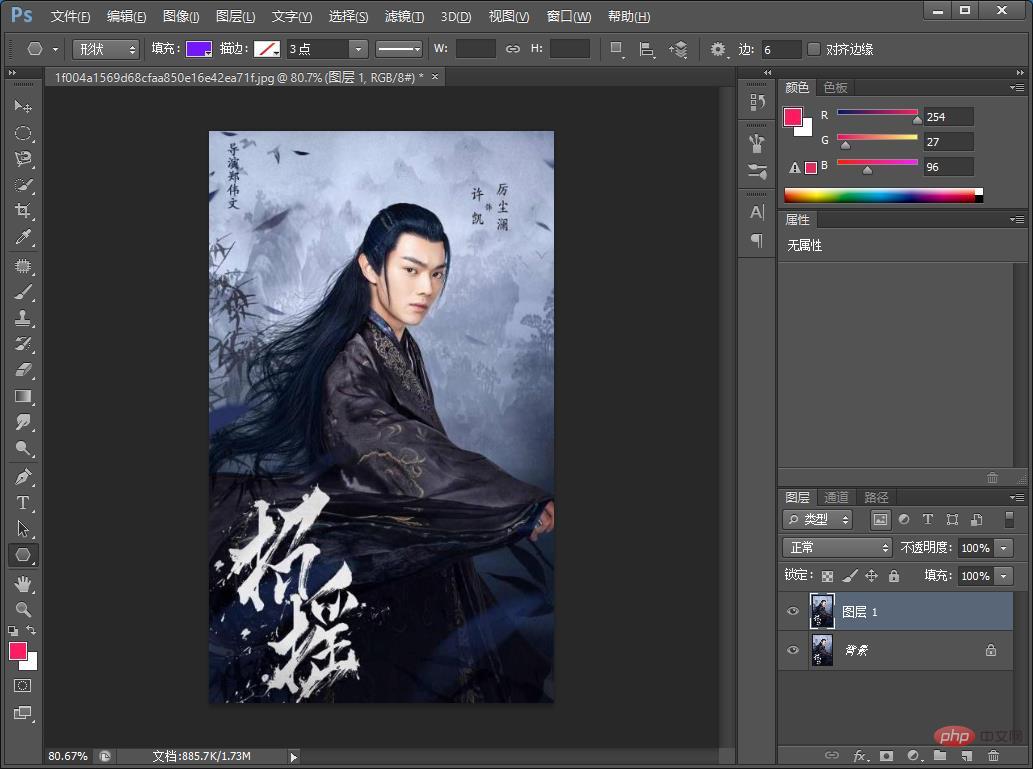Select the Lasso tool
The height and width of the screenshot is (769, 1033).
22,159
